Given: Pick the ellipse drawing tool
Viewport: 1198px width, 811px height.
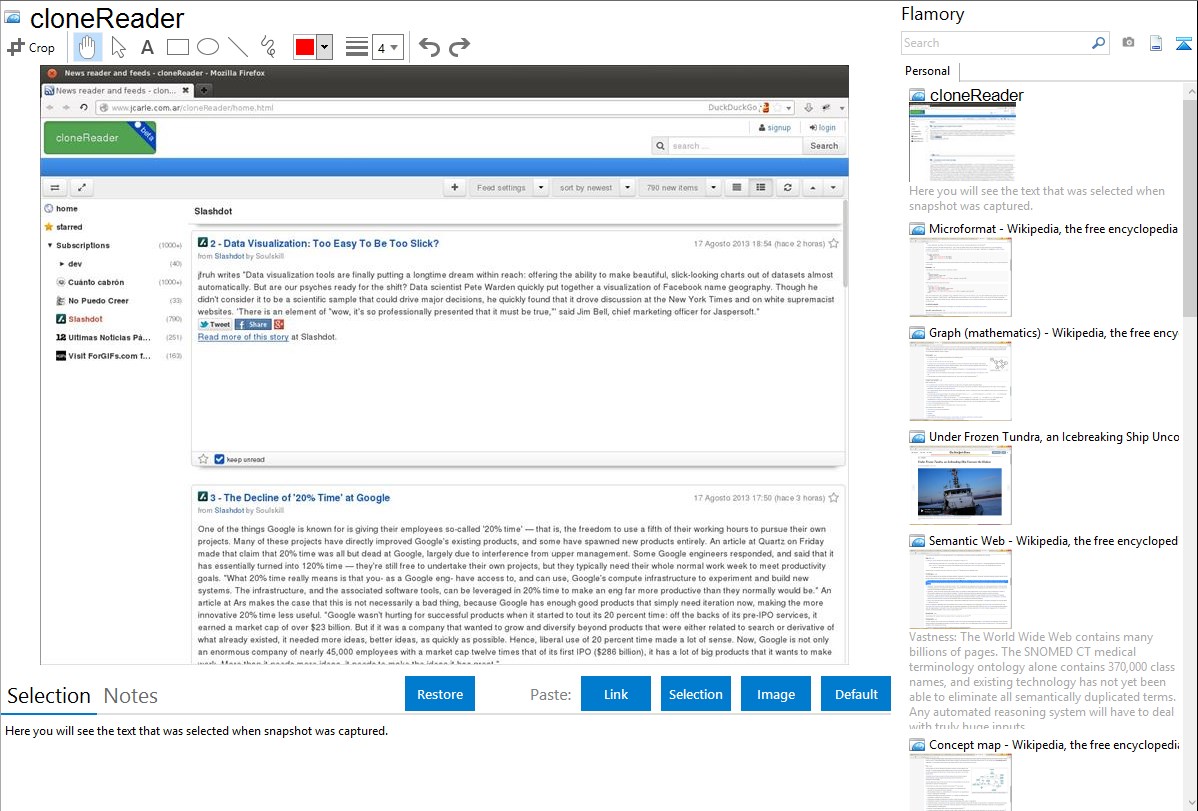Looking at the screenshot, I should (208, 47).
